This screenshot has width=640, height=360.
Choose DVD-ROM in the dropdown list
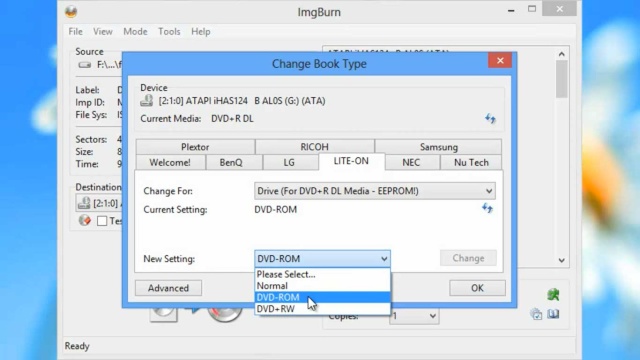click(322, 297)
